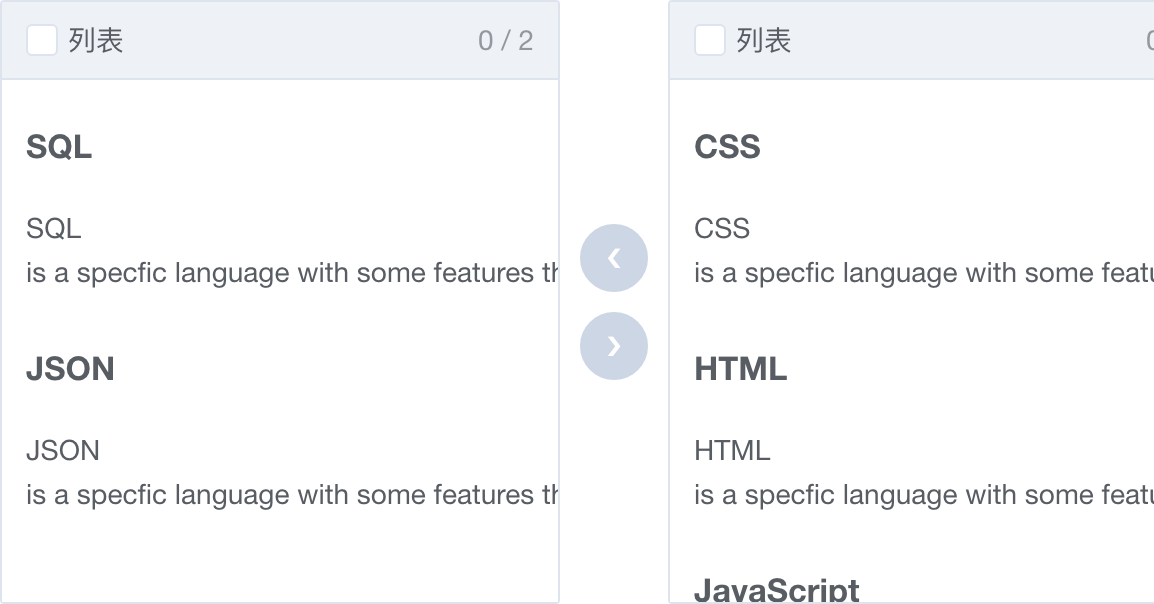Select the JSON heading in left list
The width and height of the screenshot is (1154, 604).
(x=71, y=369)
